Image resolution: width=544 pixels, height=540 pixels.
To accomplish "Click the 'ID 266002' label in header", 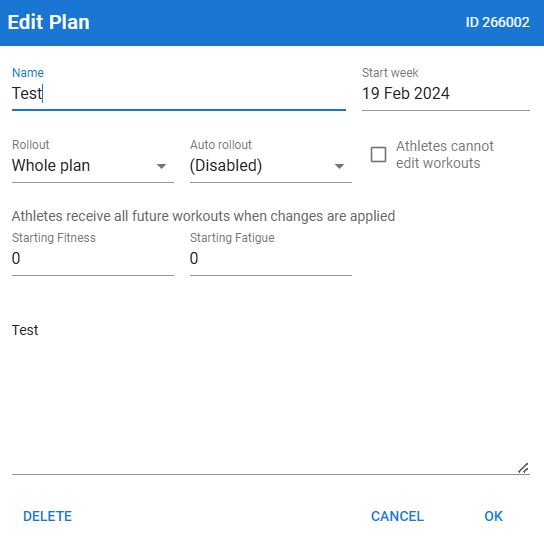I will click(498, 23).
